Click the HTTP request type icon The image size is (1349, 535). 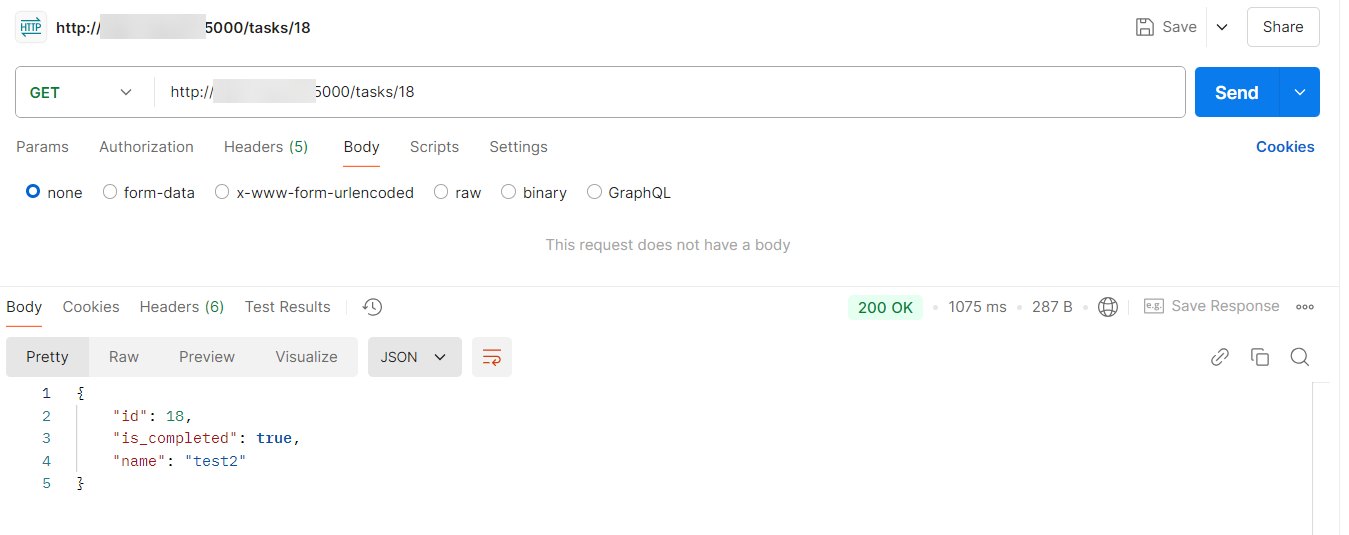[x=31, y=27]
